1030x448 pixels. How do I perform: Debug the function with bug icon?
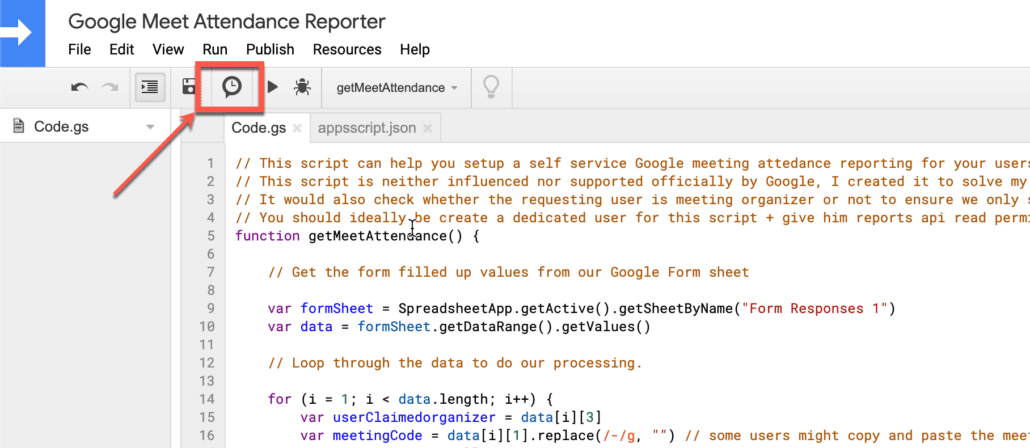[x=302, y=87]
